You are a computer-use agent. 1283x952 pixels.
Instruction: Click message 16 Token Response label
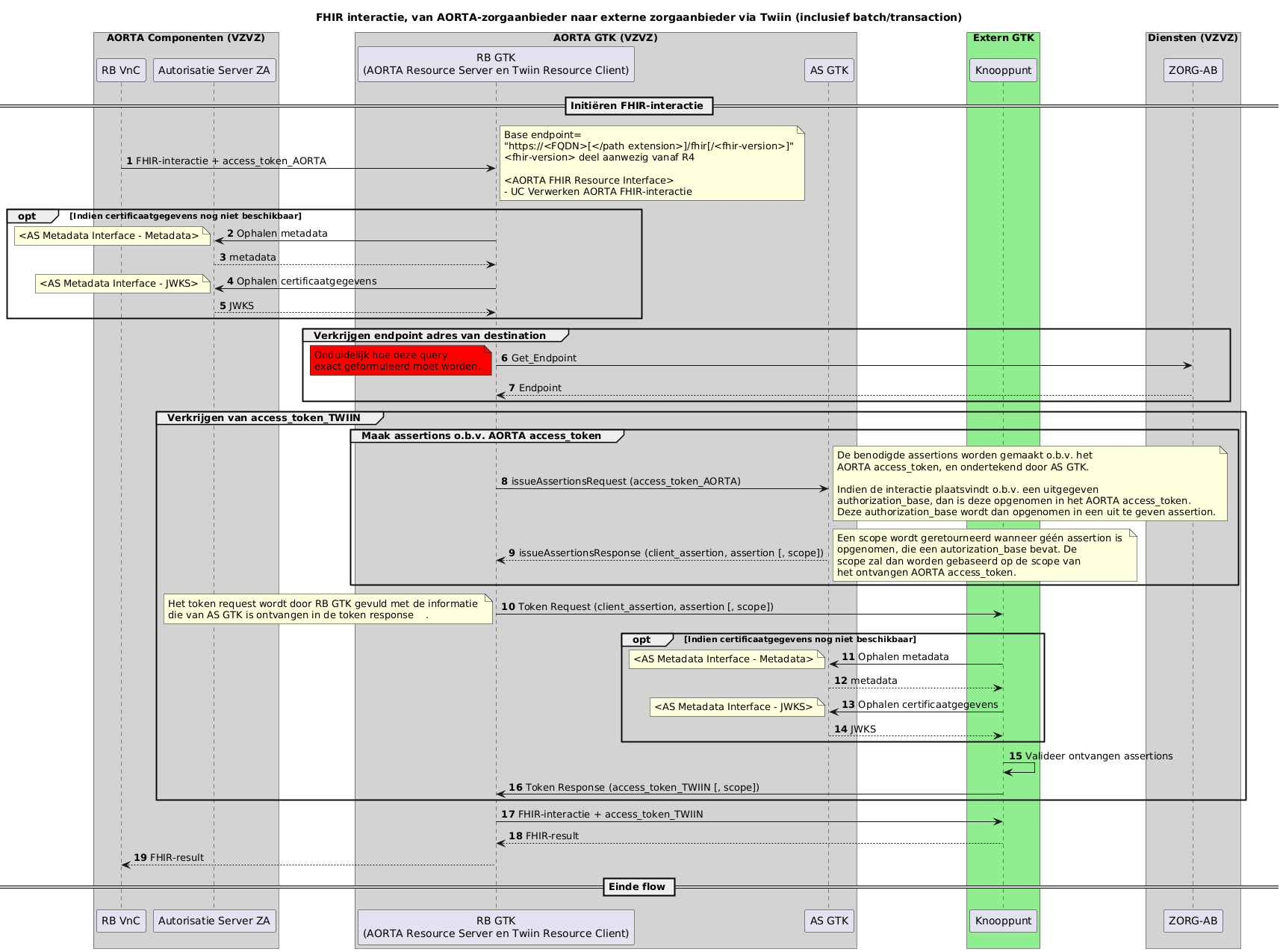click(635, 787)
